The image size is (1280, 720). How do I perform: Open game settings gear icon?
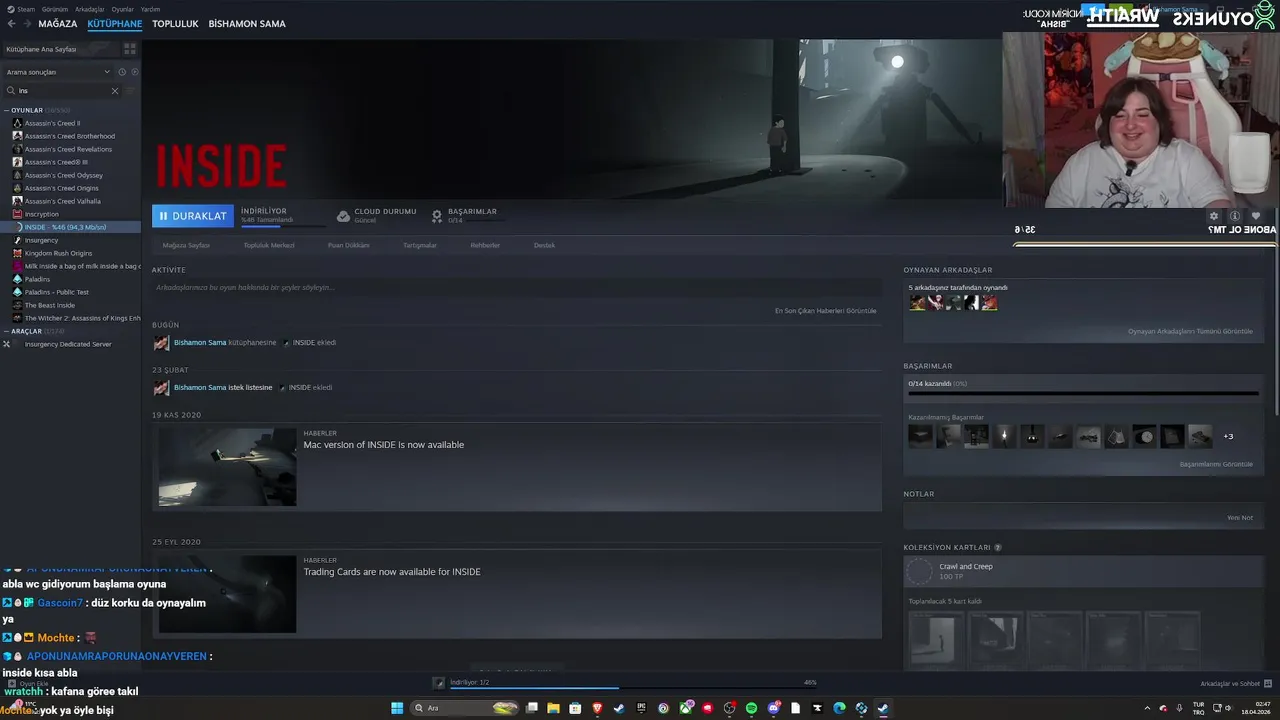coord(1214,216)
